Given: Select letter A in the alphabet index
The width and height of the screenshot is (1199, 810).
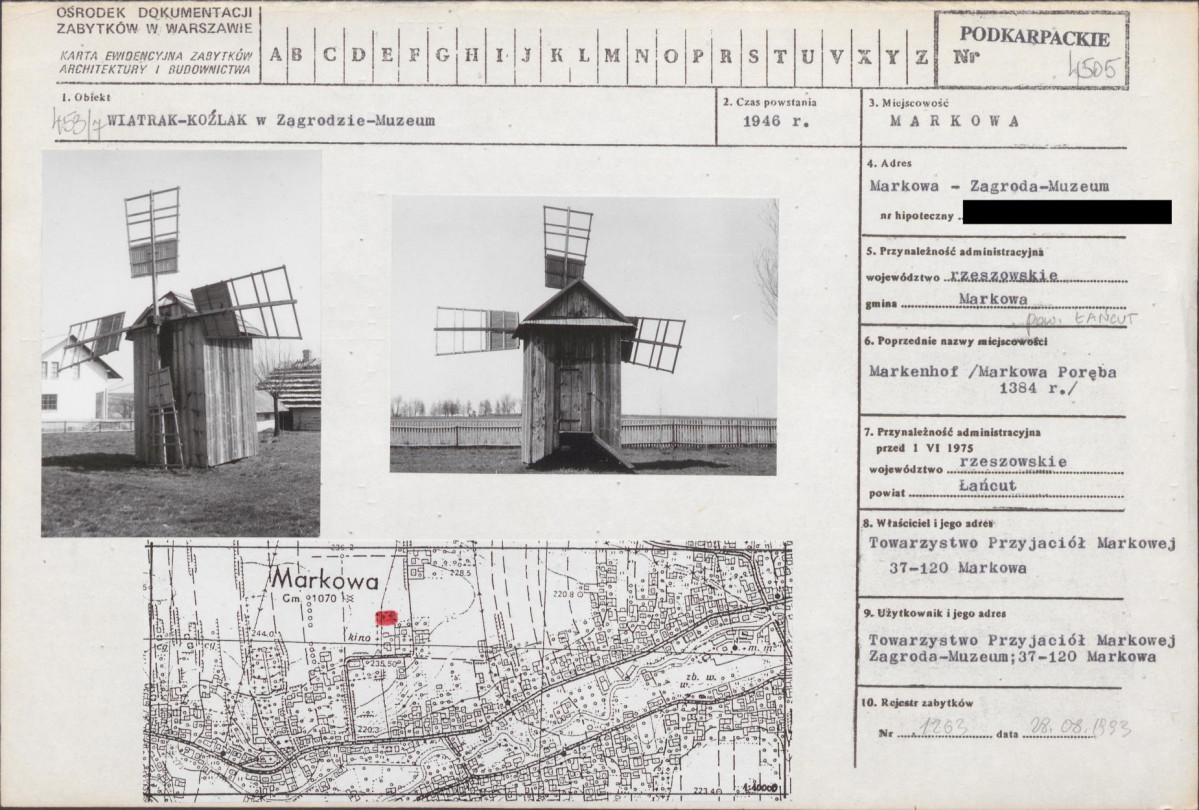Looking at the screenshot, I should click(275, 56).
